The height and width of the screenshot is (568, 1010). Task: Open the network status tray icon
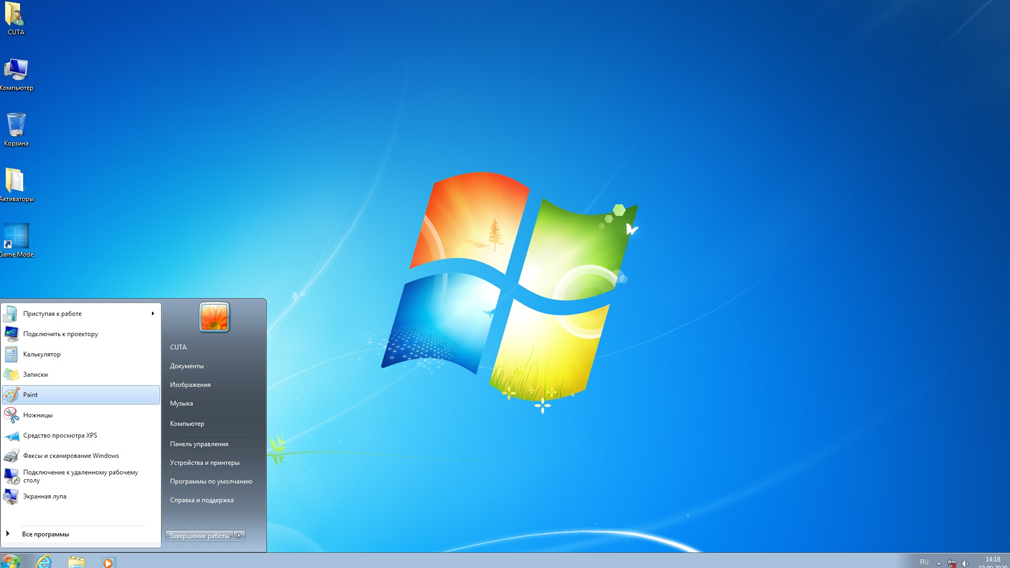tap(951, 563)
